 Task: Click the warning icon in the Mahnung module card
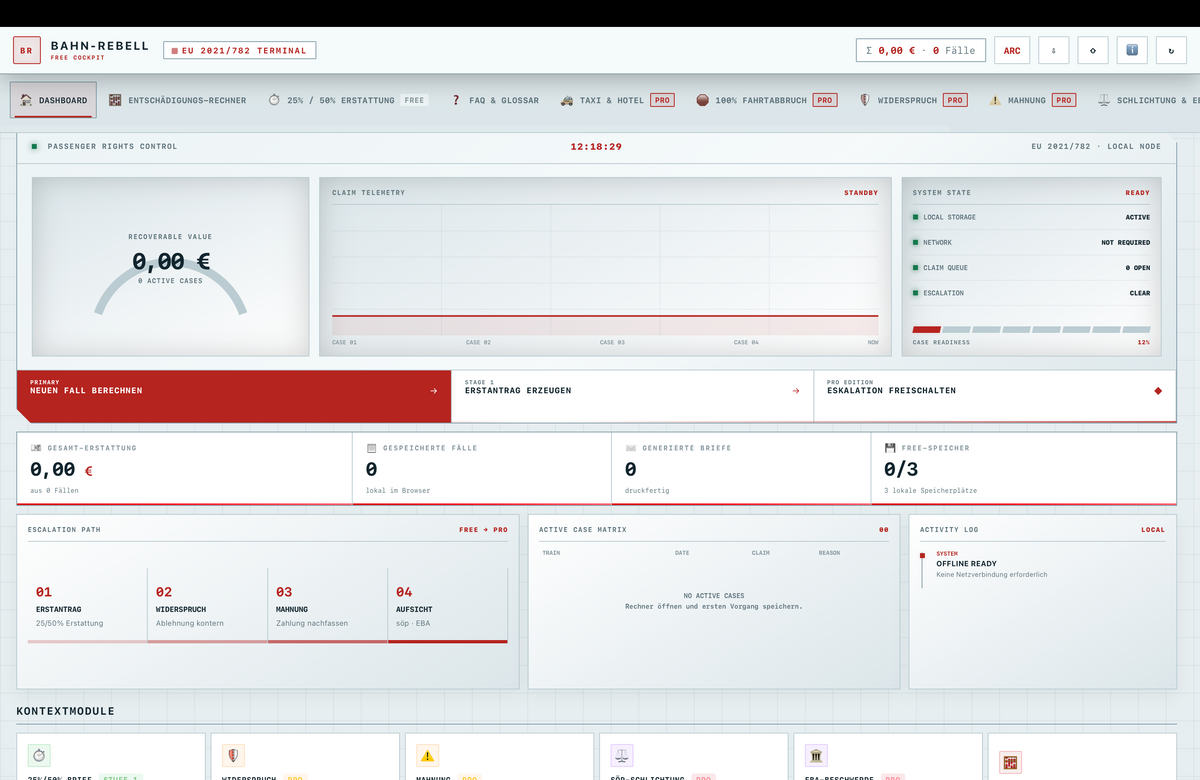coord(427,756)
